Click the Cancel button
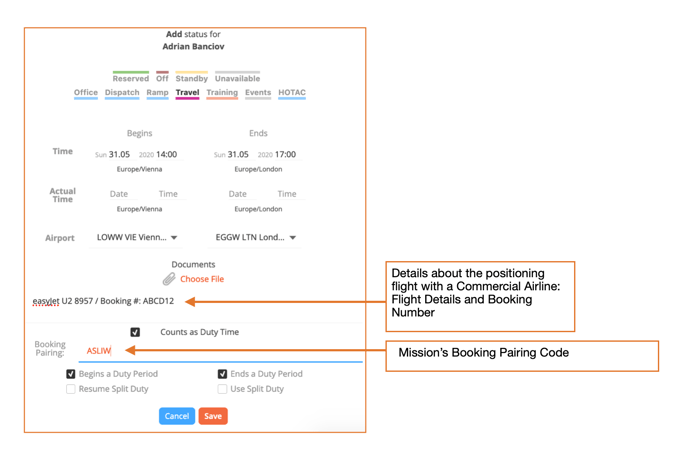This screenshot has height=476, width=688. click(x=176, y=416)
